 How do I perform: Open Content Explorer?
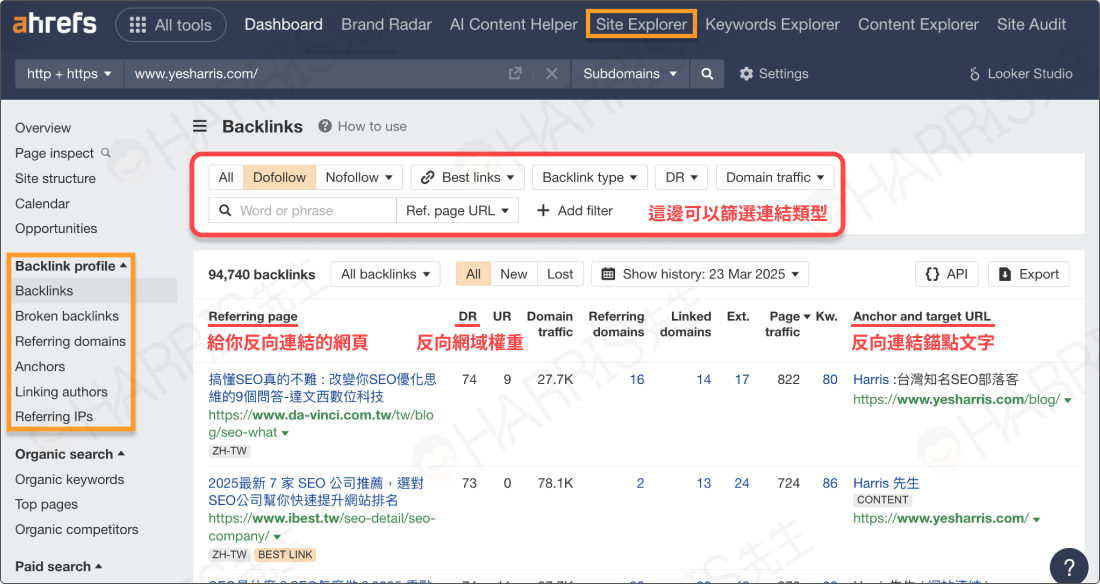point(918,25)
